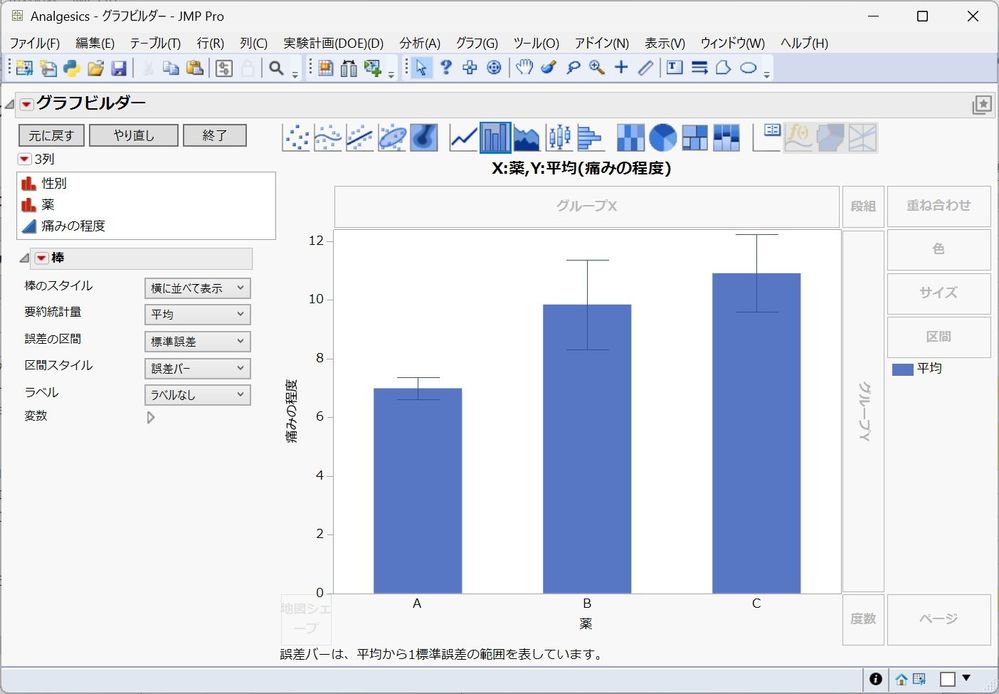Select the hand grabber tool
The image size is (999, 694).
(524, 68)
